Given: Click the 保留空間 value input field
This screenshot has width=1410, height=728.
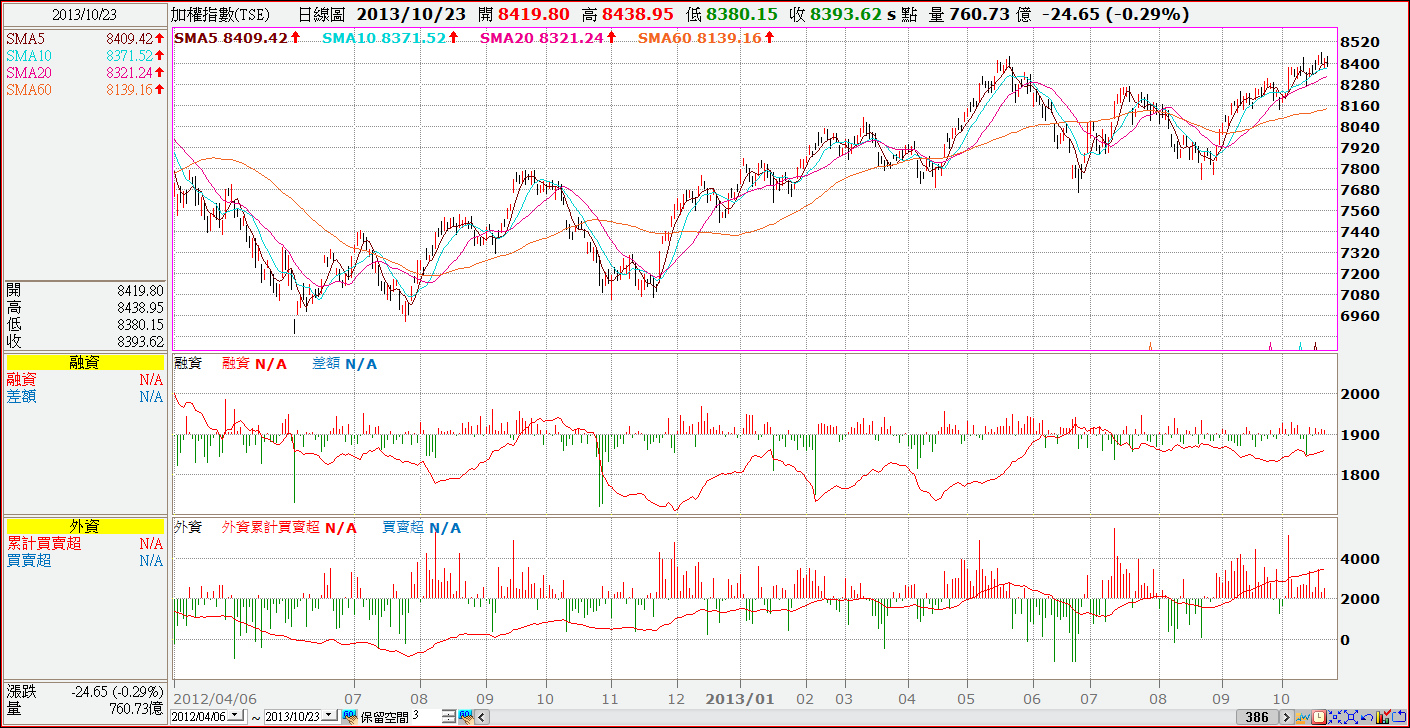Looking at the screenshot, I should coord(425,716).
